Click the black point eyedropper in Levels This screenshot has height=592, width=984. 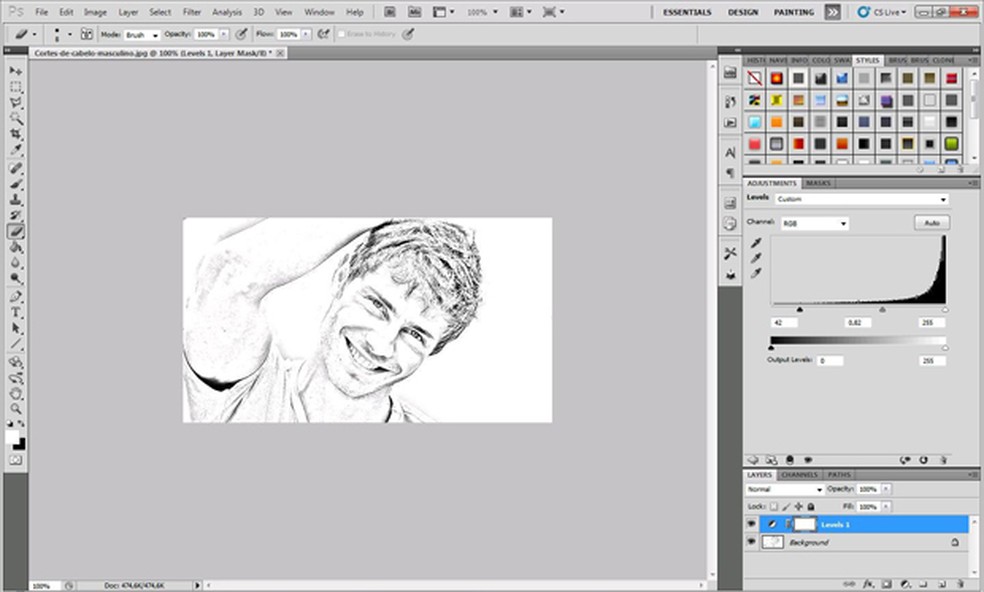coord(756,243)
